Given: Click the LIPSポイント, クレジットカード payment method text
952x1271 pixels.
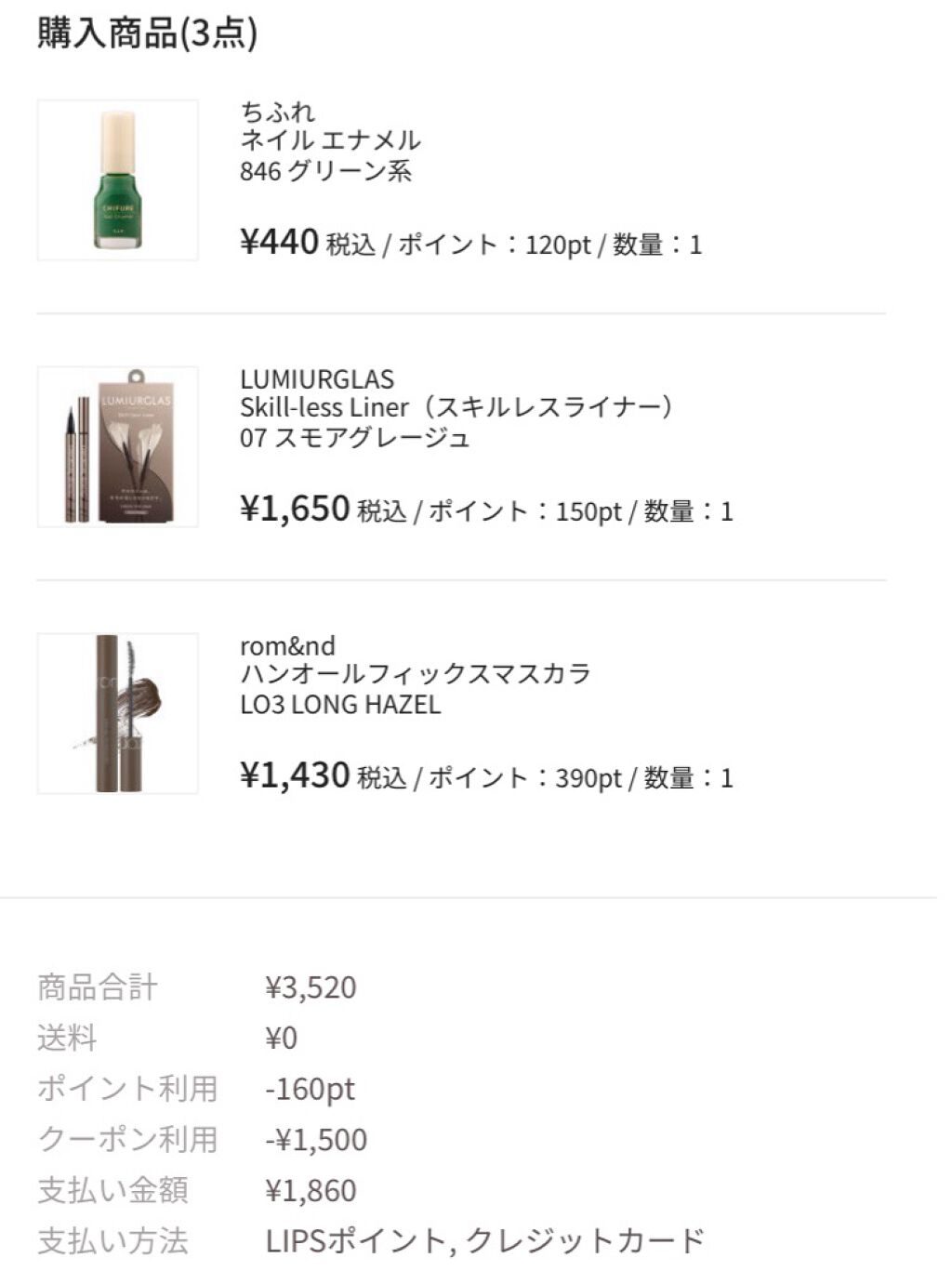Looking at the screenshot, I should point(485,1241).
